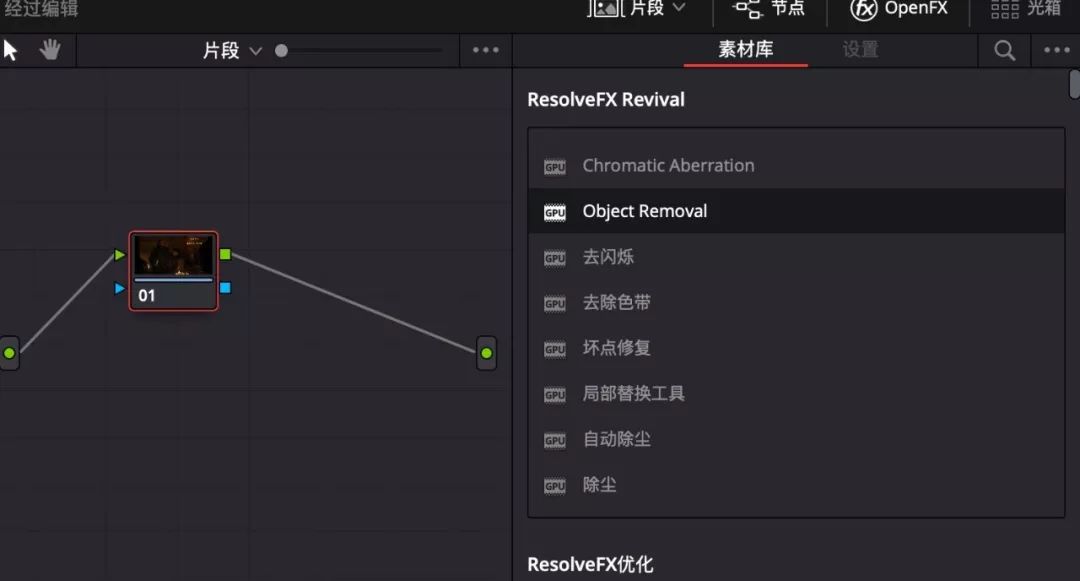The image size is (1080, 581).
Task: Select the hand pan tool
Action: [50, 50]
